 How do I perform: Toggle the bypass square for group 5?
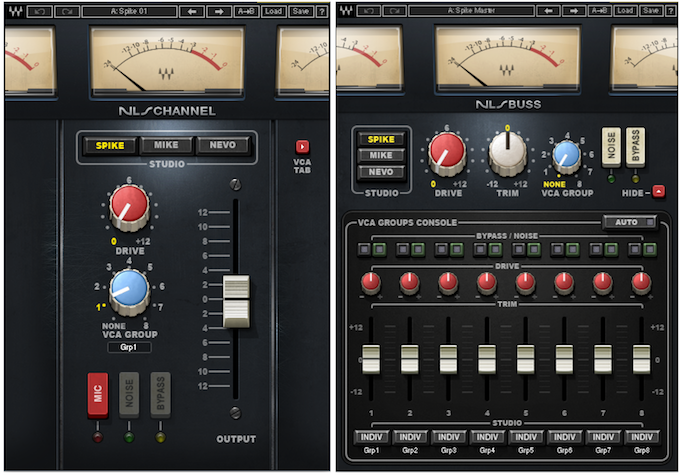(518, 249)
